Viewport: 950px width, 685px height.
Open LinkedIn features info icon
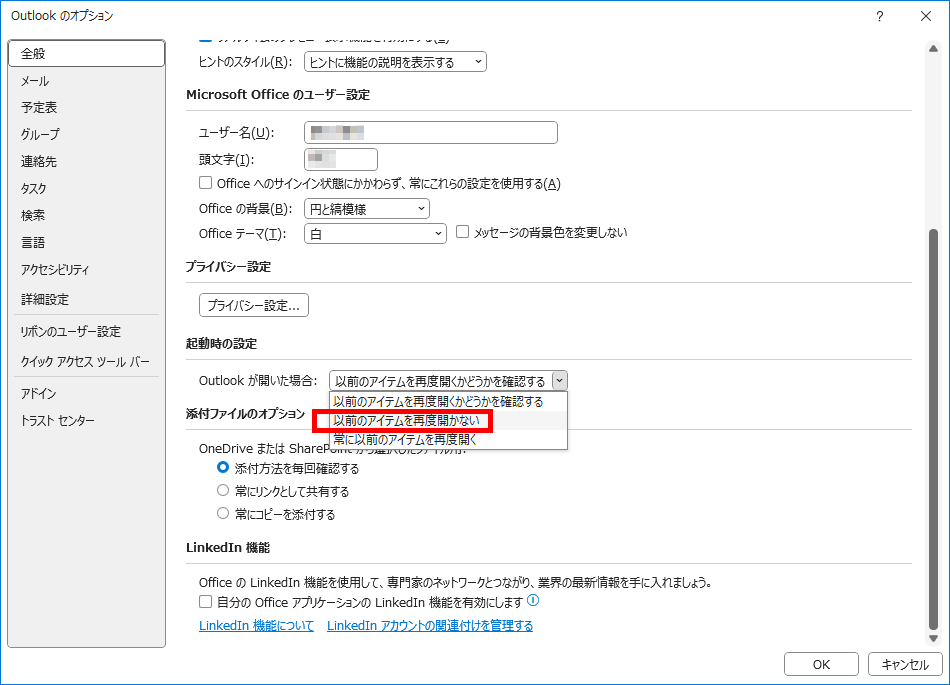coord(533,601)
